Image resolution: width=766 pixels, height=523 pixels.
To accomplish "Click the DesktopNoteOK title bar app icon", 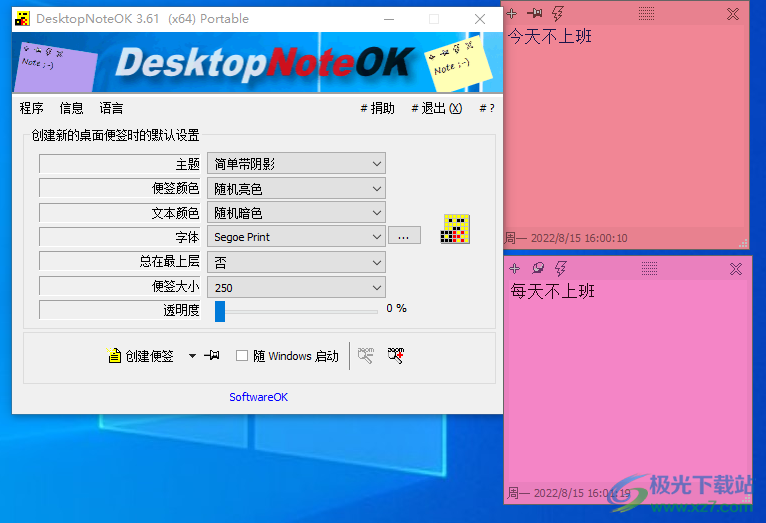I will coord(22,19).
